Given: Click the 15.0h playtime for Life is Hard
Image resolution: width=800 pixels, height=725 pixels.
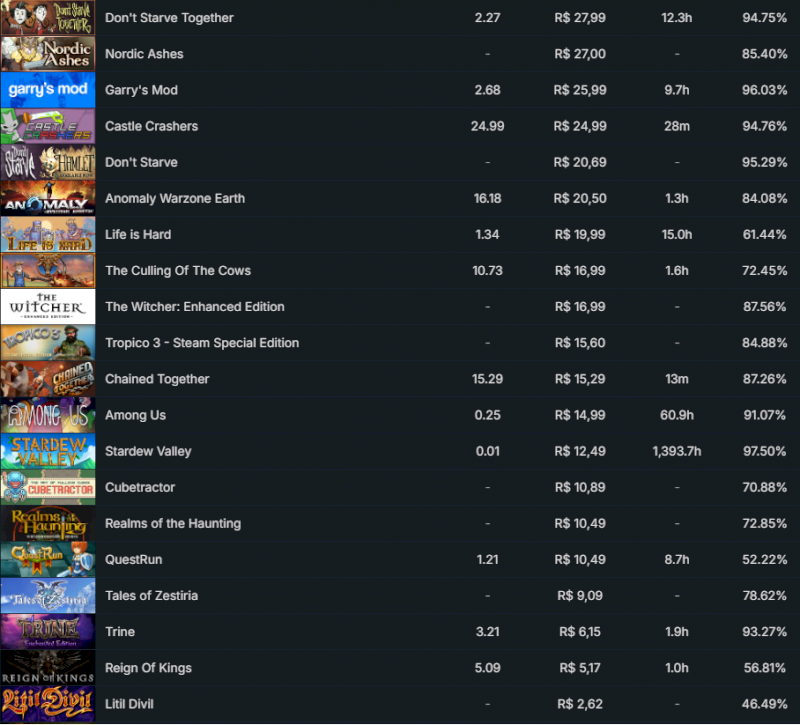Looking at the screenshot, I should click(x=677, y=235).
